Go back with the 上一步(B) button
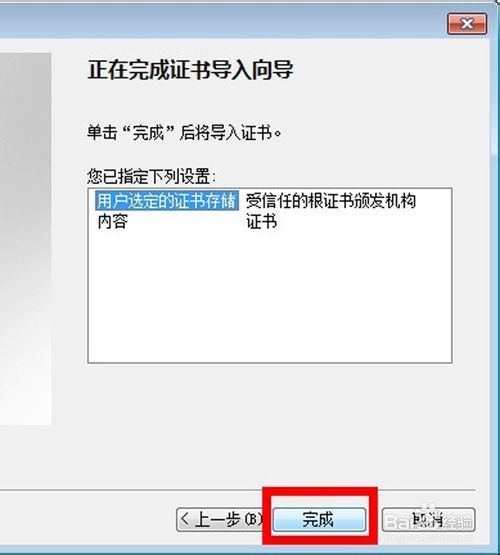The height and width of the screenshot is (555, 500). [x=220, y=519]
